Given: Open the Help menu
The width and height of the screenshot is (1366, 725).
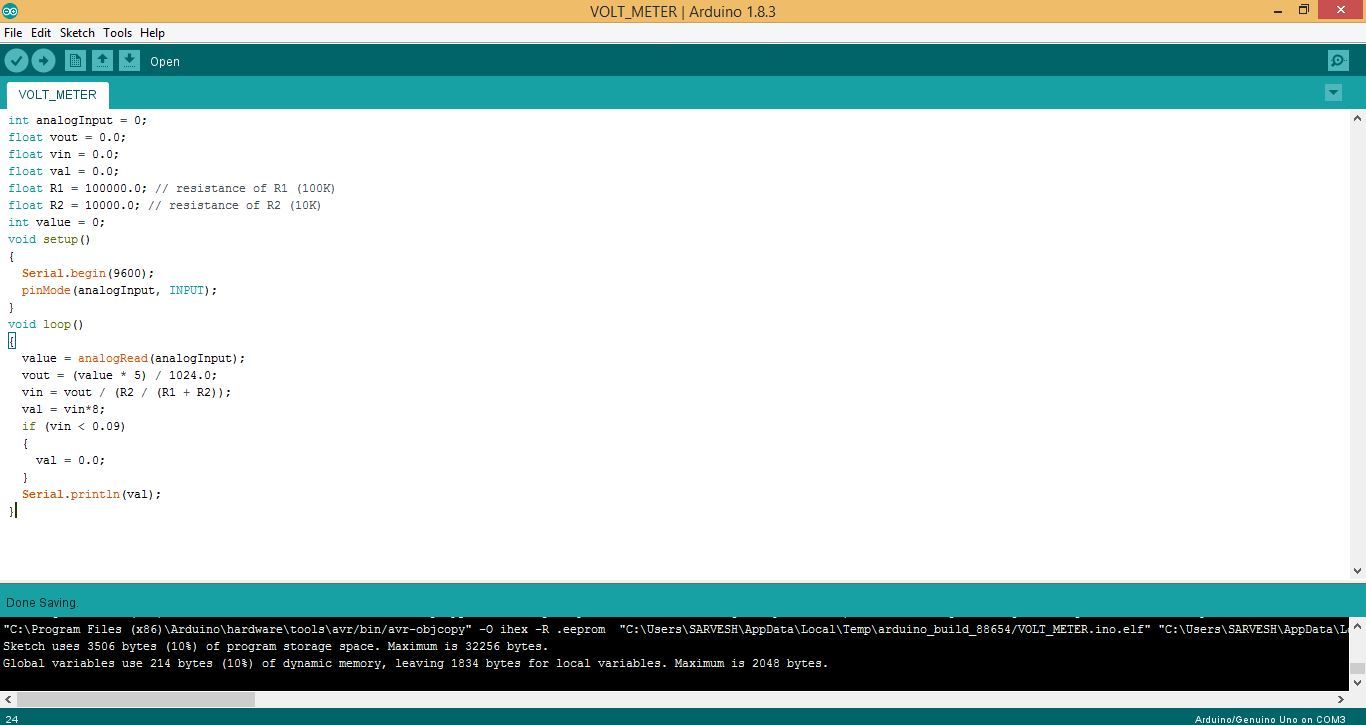Looking at the screenshot, I should (152, 33).
